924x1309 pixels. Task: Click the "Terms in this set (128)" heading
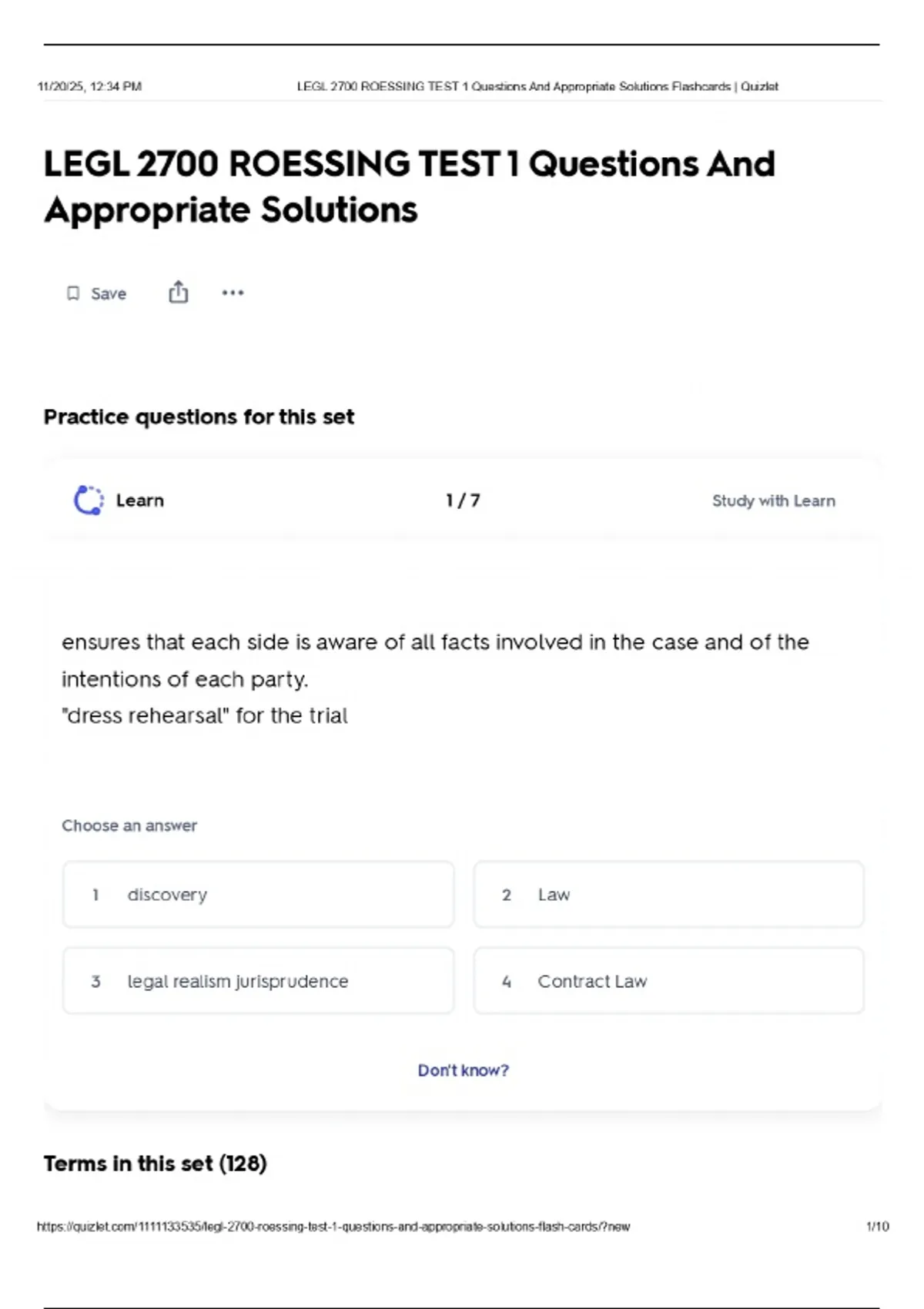pos(155,1163)
